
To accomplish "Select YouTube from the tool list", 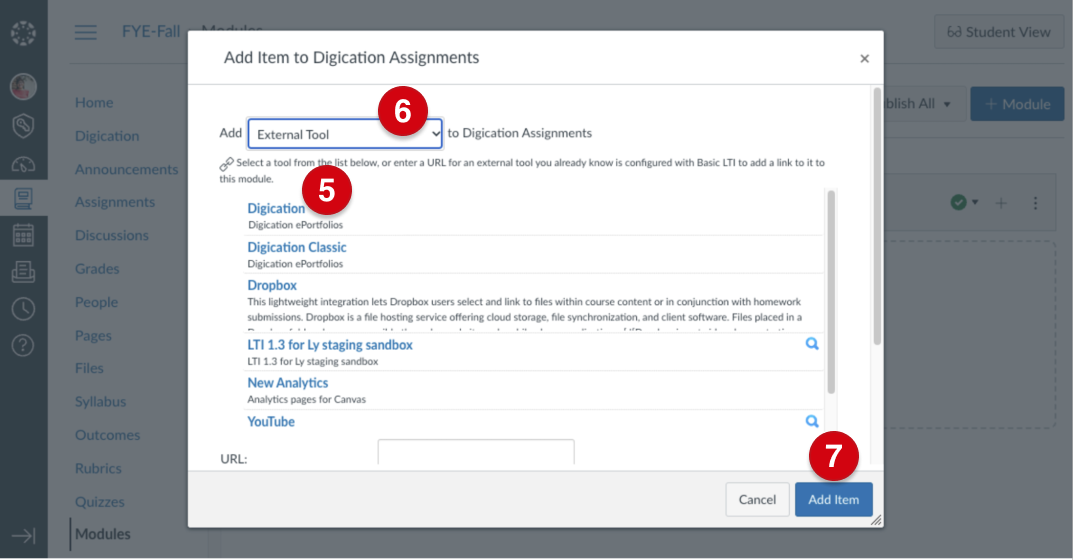I will pyautogui.click(x=271, y=422).
